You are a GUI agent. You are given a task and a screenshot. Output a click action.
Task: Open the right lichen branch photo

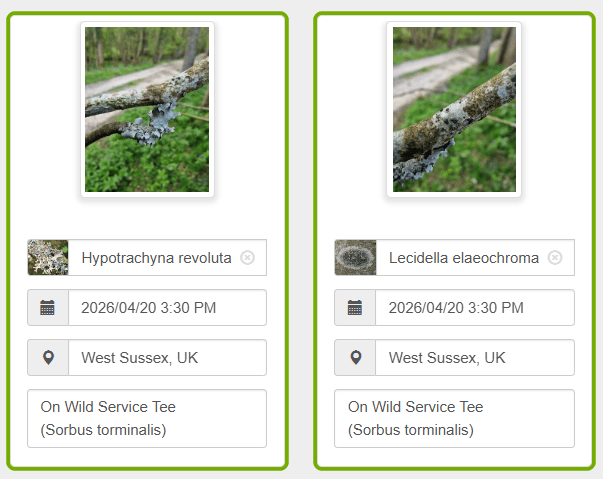click(x=454, y=109)
